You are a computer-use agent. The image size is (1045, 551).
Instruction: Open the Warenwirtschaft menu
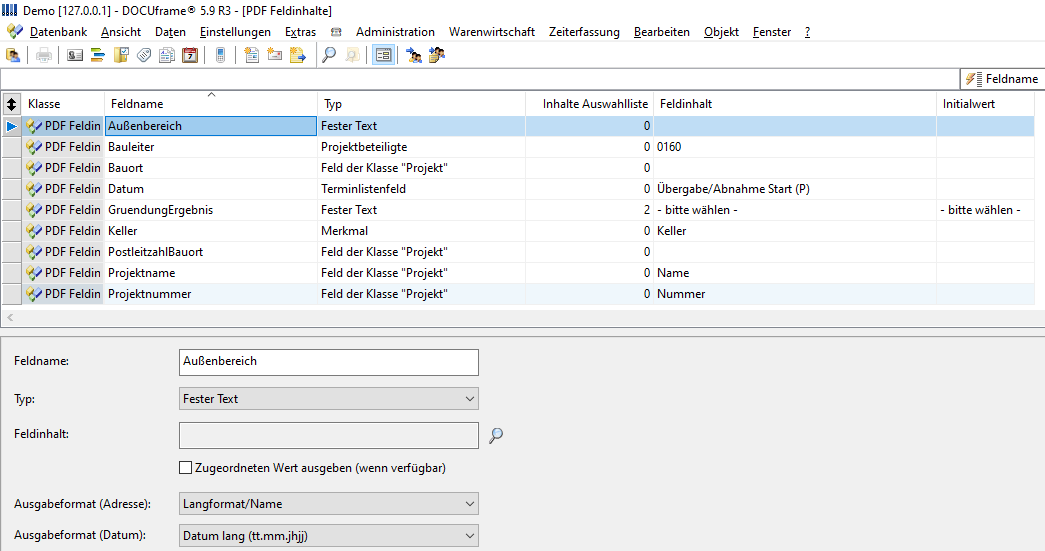(492, 32)
